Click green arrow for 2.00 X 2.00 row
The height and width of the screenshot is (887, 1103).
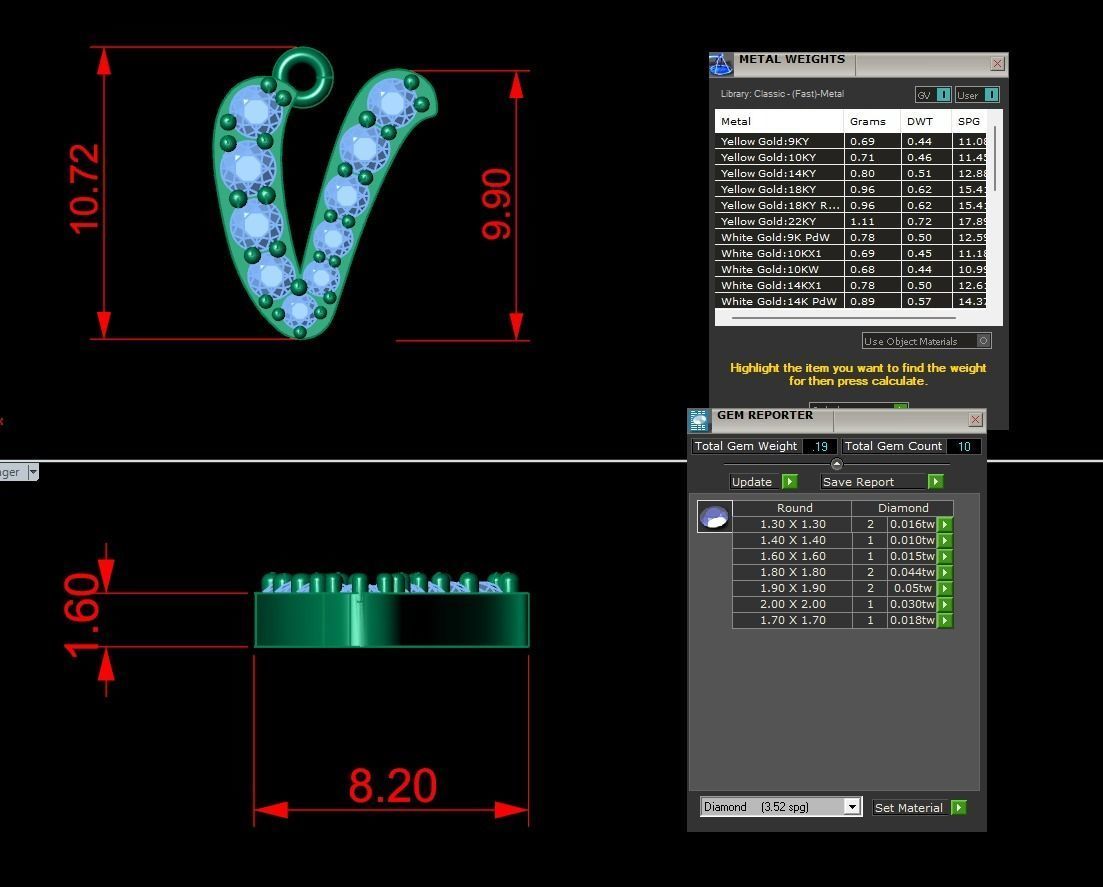click(945, 605)
